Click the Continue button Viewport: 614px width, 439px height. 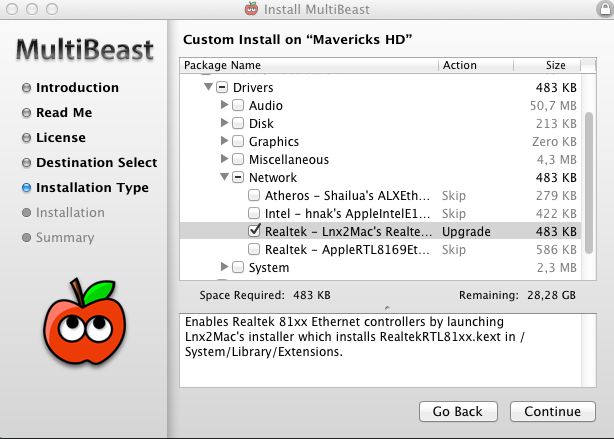(553, 412)
